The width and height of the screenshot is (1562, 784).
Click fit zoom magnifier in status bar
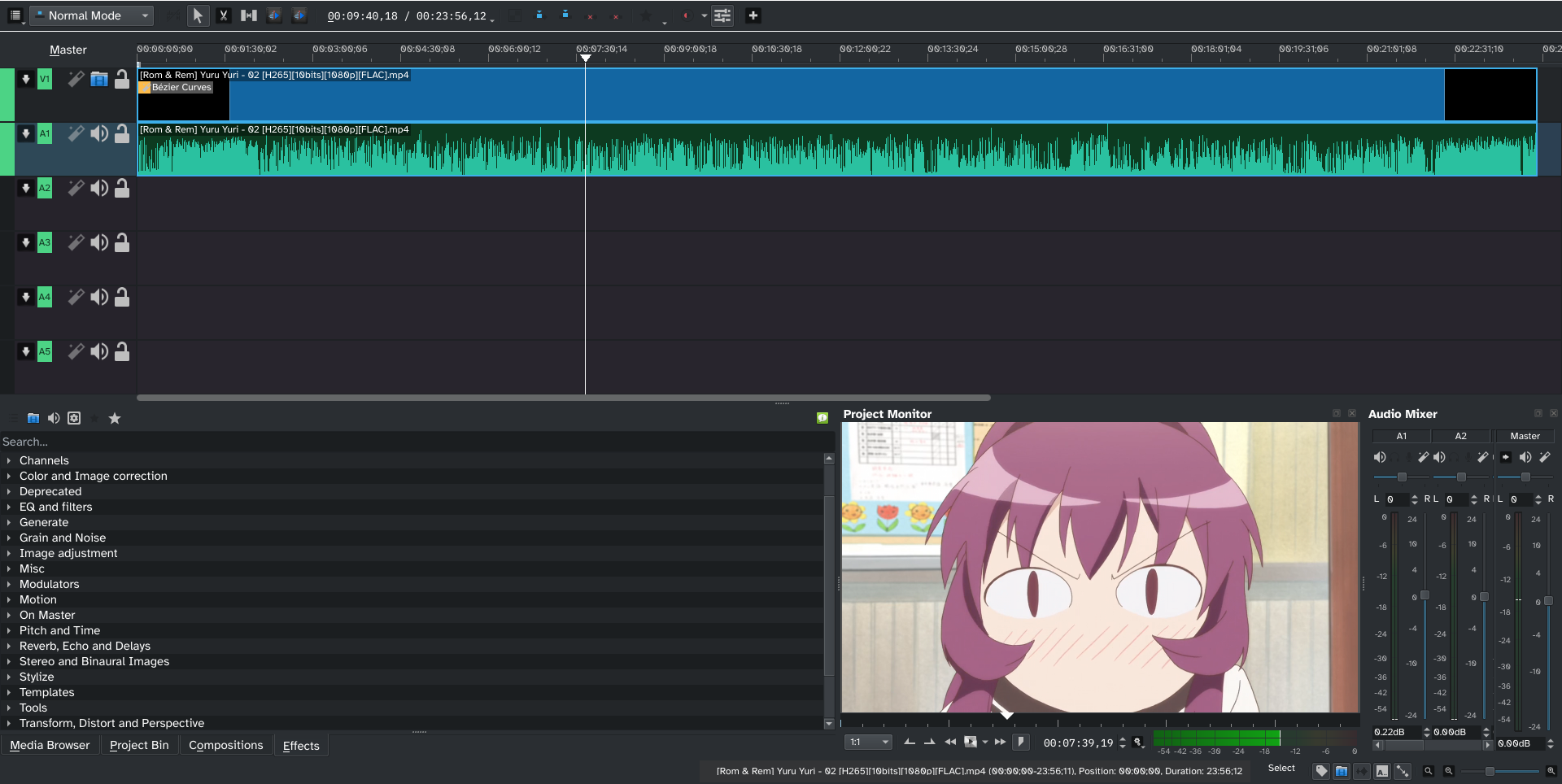1428,771
